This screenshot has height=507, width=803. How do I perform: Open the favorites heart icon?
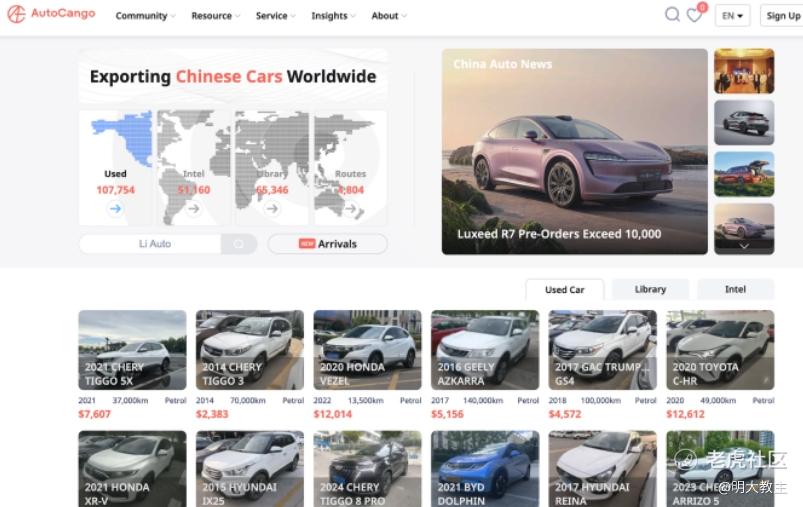point(694,15)
